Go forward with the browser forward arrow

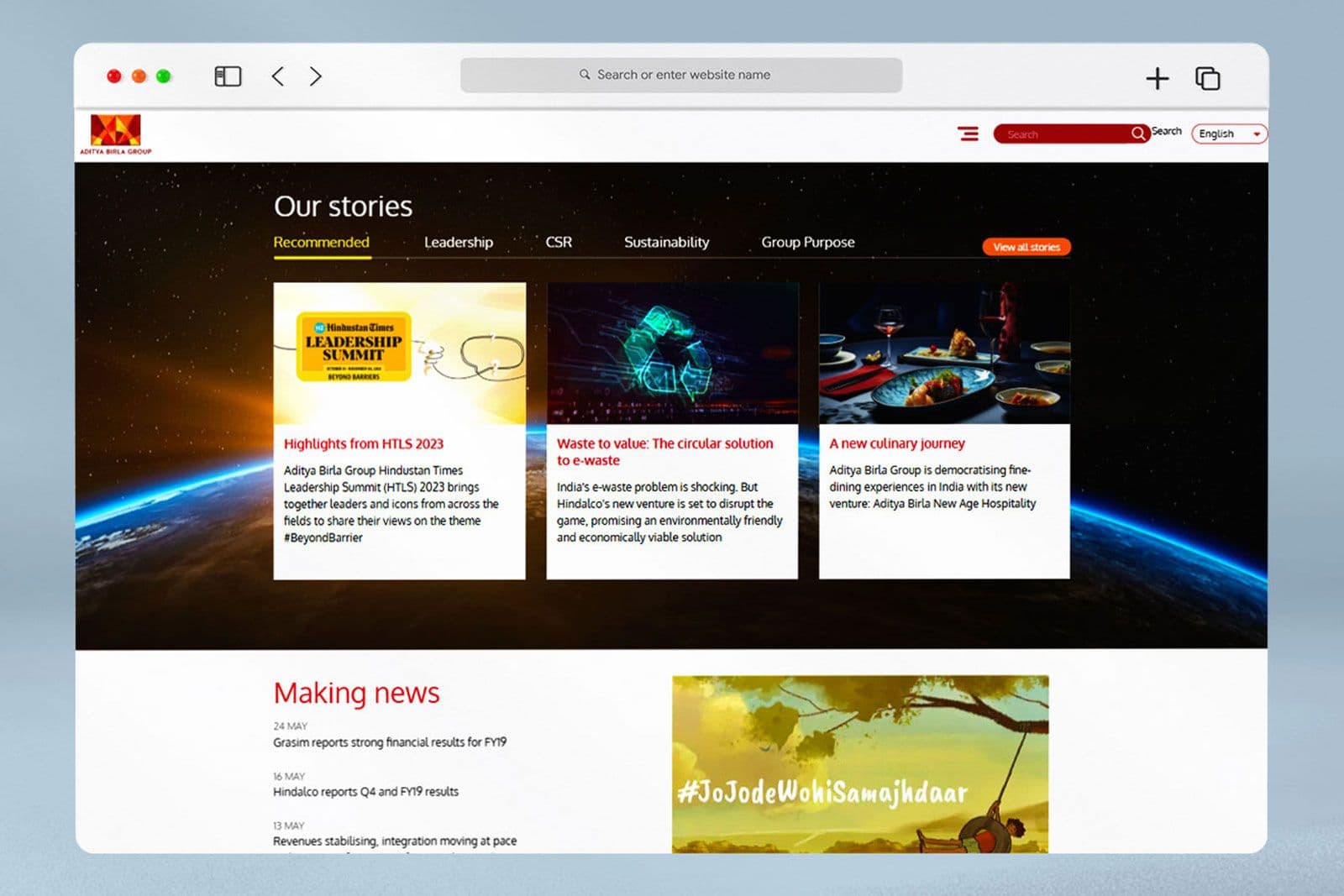pos(315,76)
